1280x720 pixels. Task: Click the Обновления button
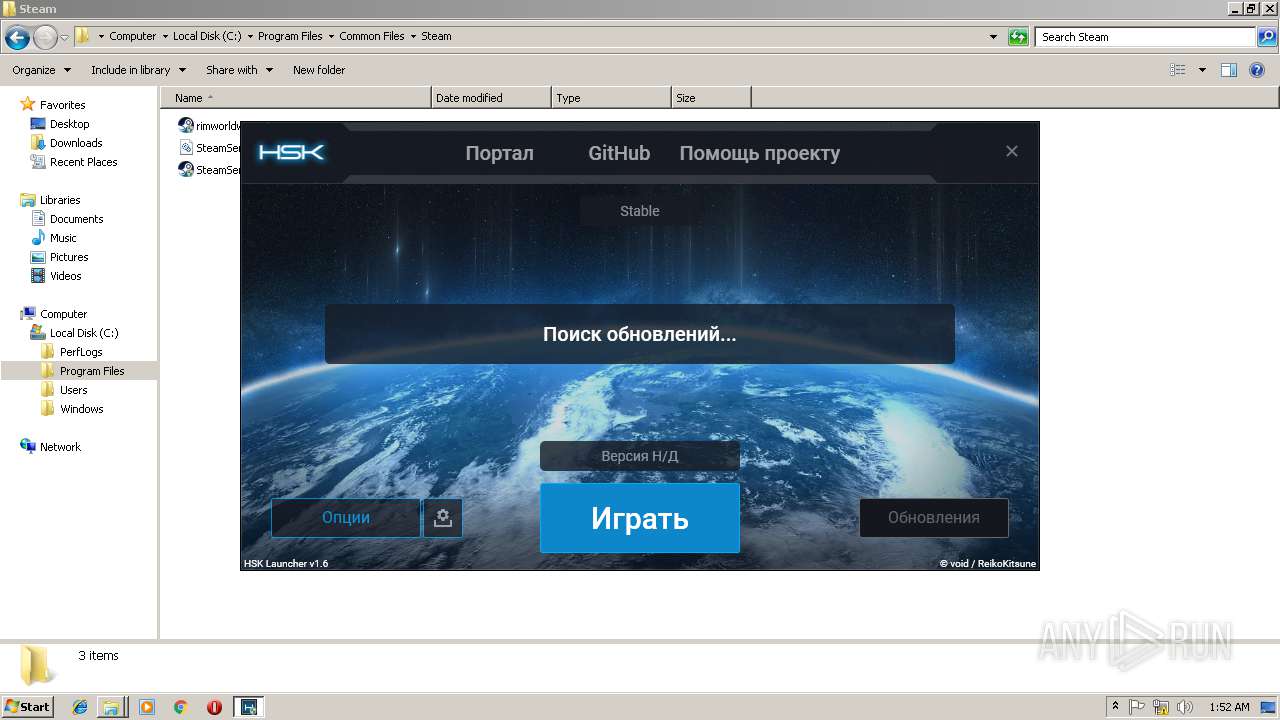[934, 518]
